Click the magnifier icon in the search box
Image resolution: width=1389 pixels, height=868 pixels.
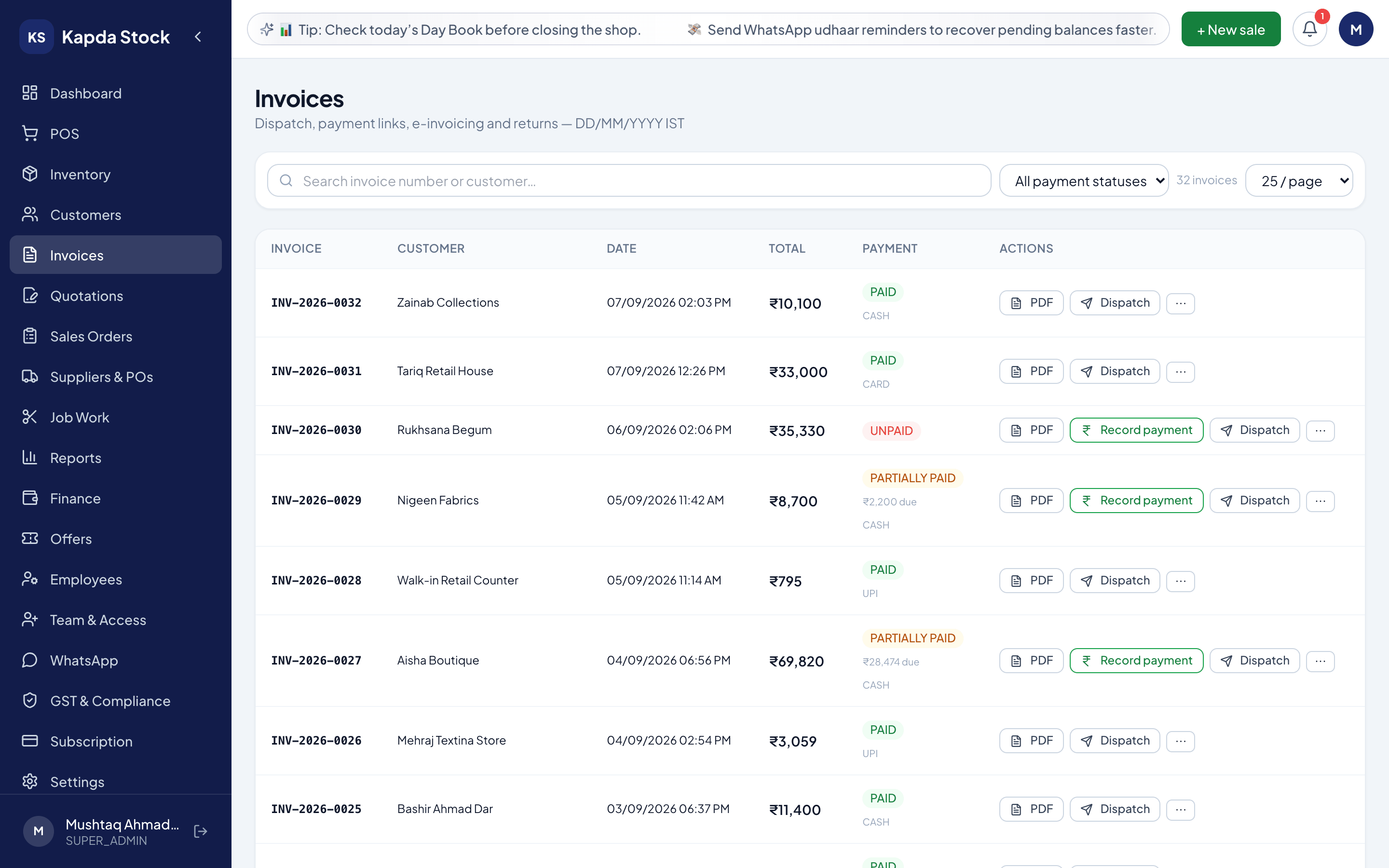pos(286,181)
